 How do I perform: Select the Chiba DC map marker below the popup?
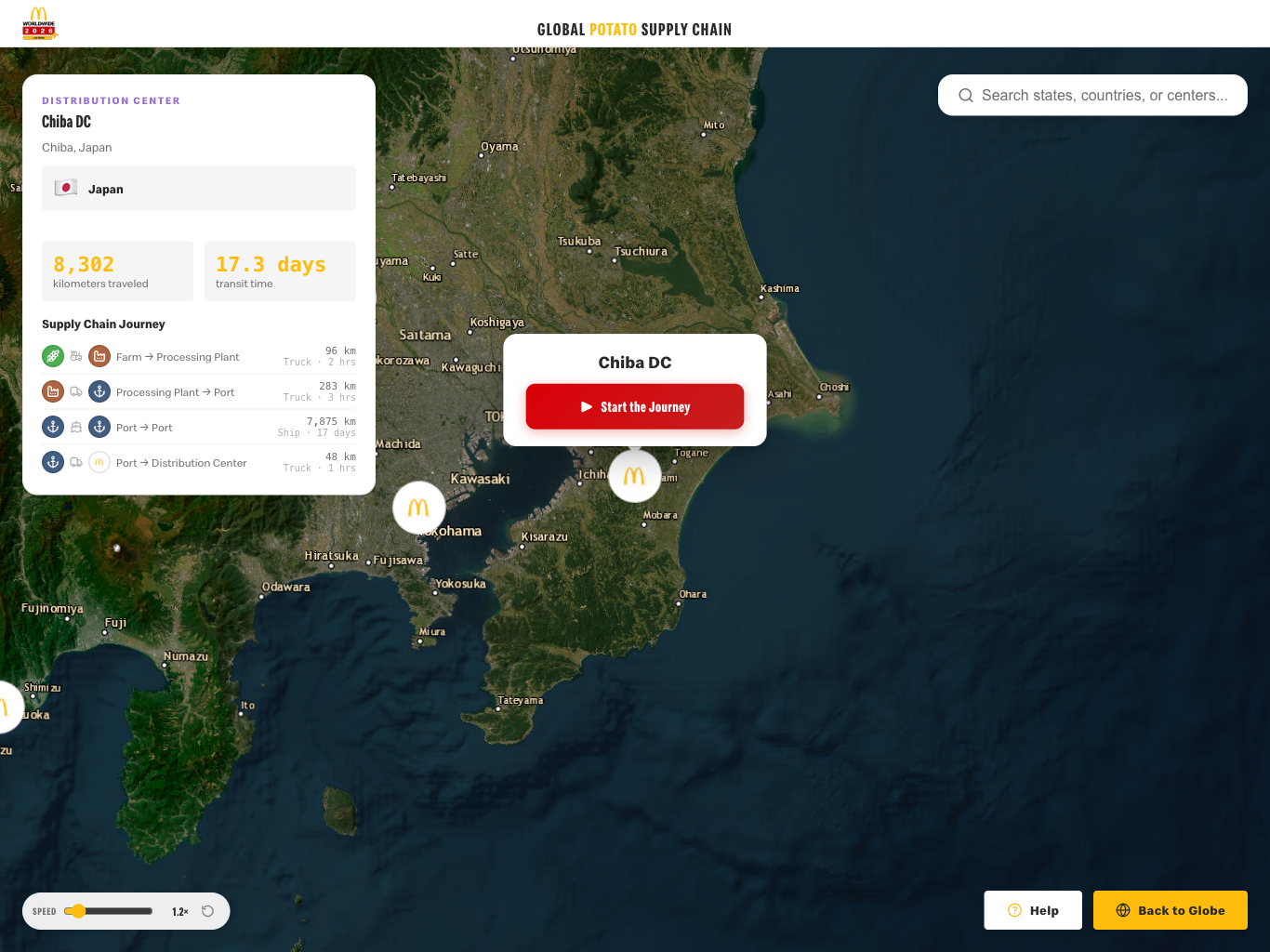pos(635,476)
